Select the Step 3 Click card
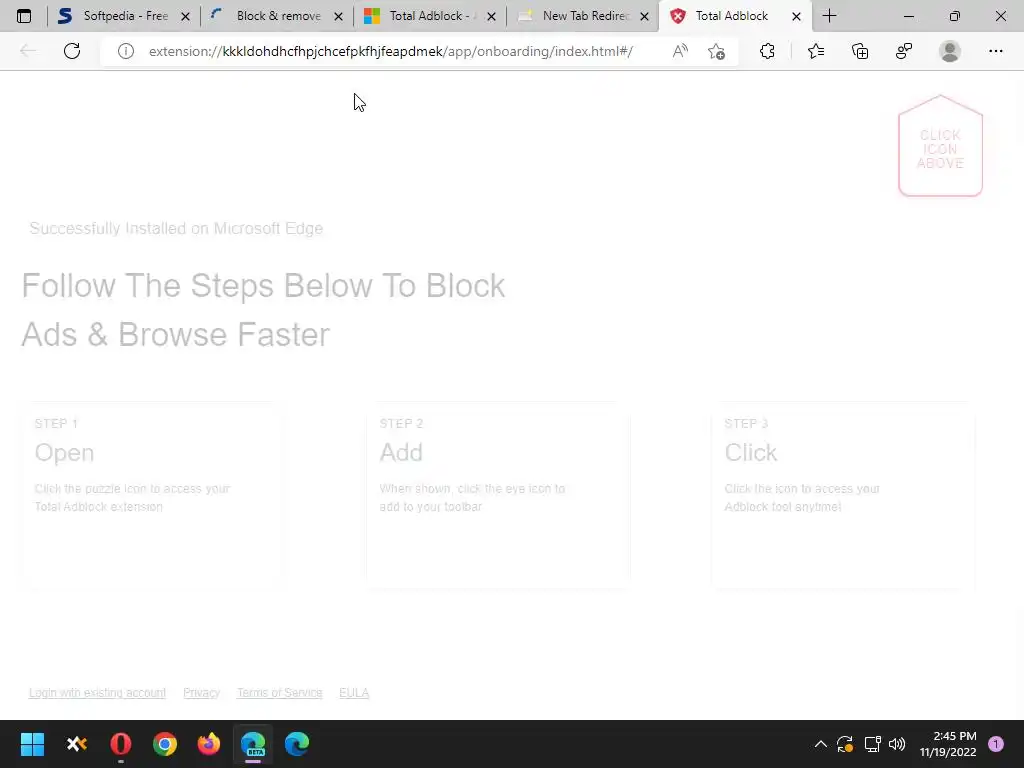This screenshot has width=1024, height=768. (843, 495)
